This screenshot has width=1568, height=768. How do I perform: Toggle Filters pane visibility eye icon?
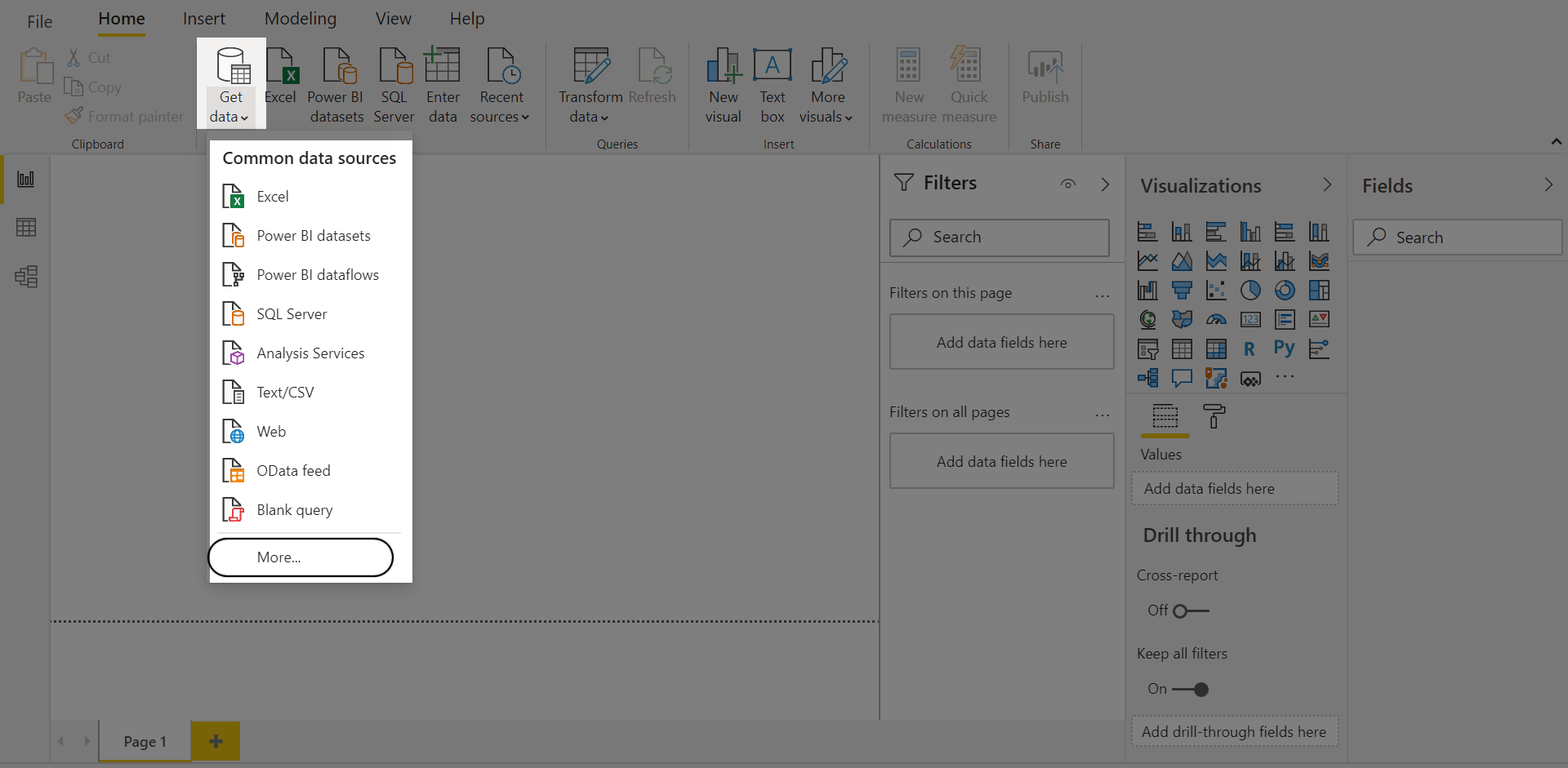[1068, 184]
